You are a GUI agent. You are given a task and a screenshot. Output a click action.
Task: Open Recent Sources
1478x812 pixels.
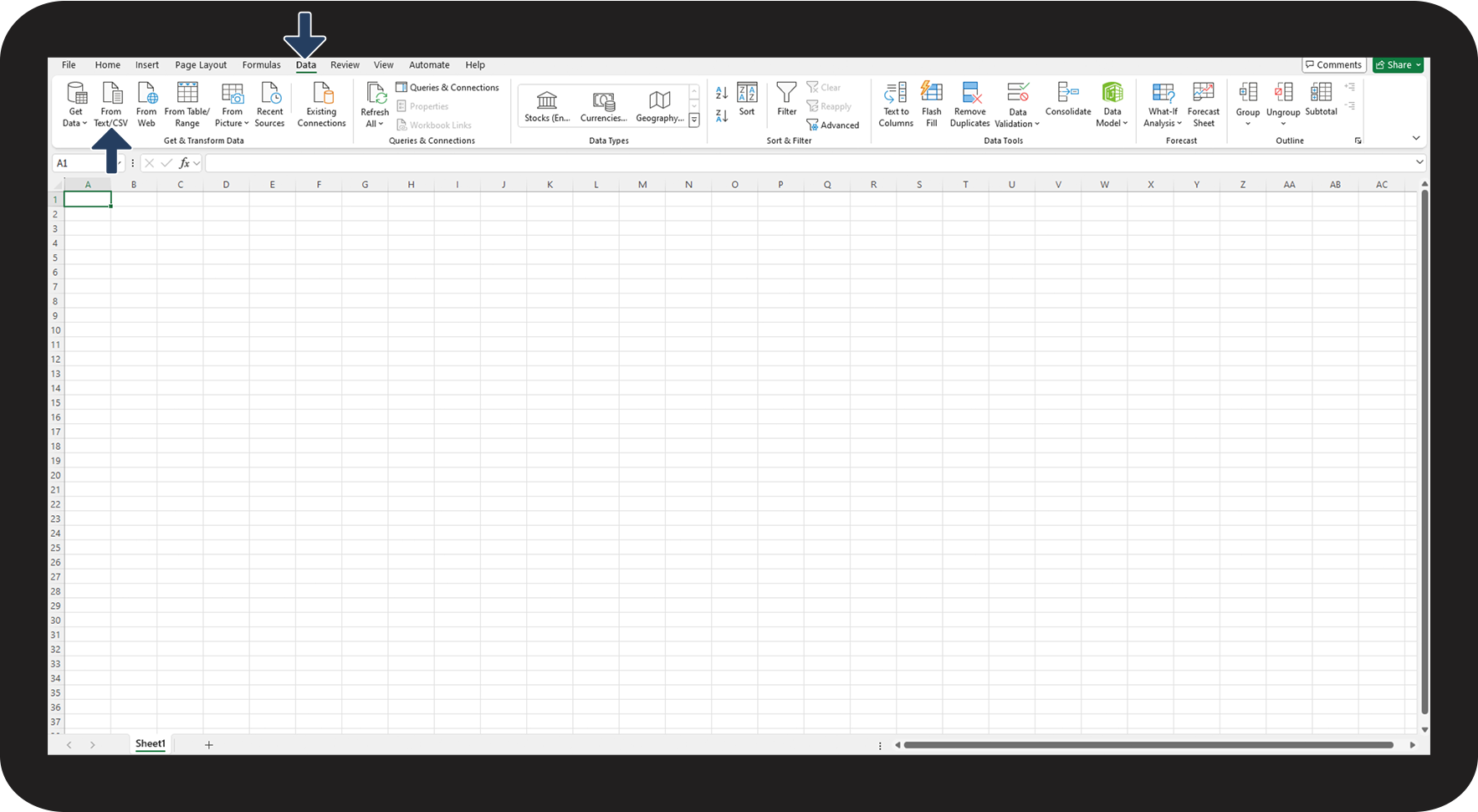click(x=270, y=105)
